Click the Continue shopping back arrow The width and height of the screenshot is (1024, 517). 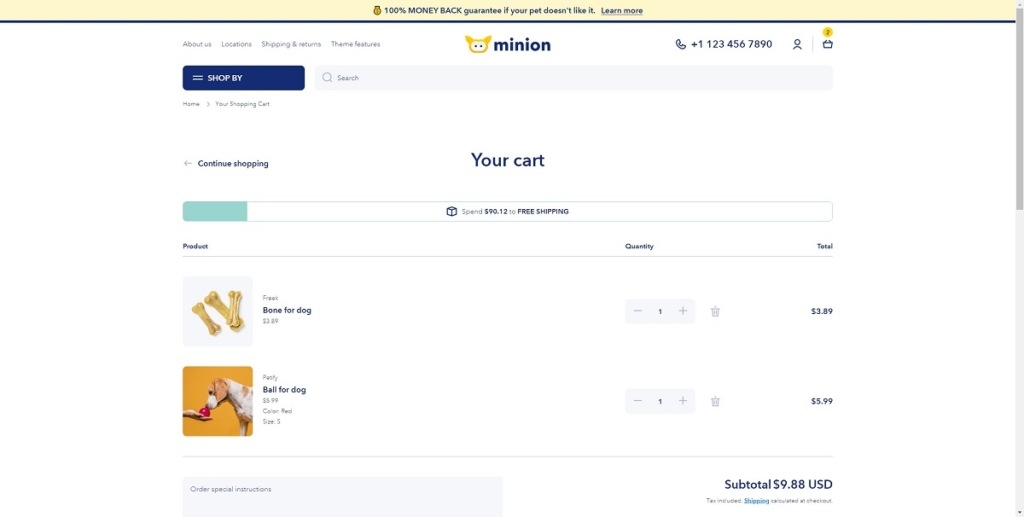click(x=188, y=163)
